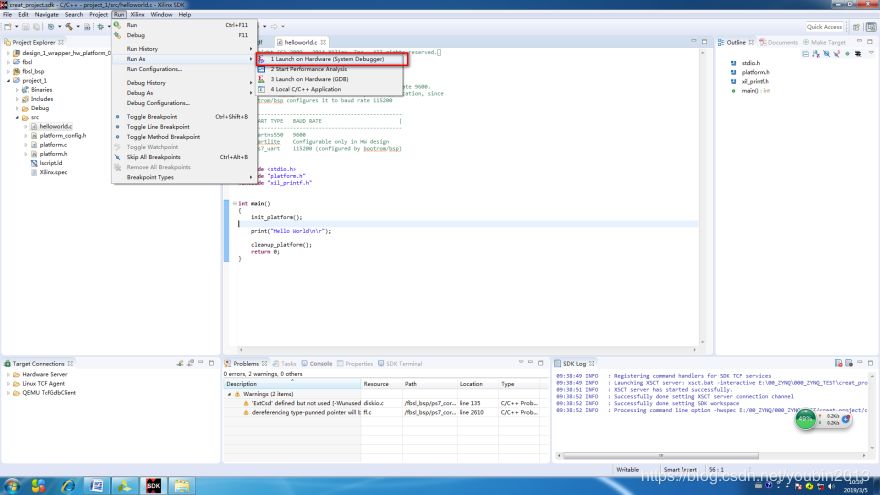Sort Outline entries alphabetically

(816, 54)
